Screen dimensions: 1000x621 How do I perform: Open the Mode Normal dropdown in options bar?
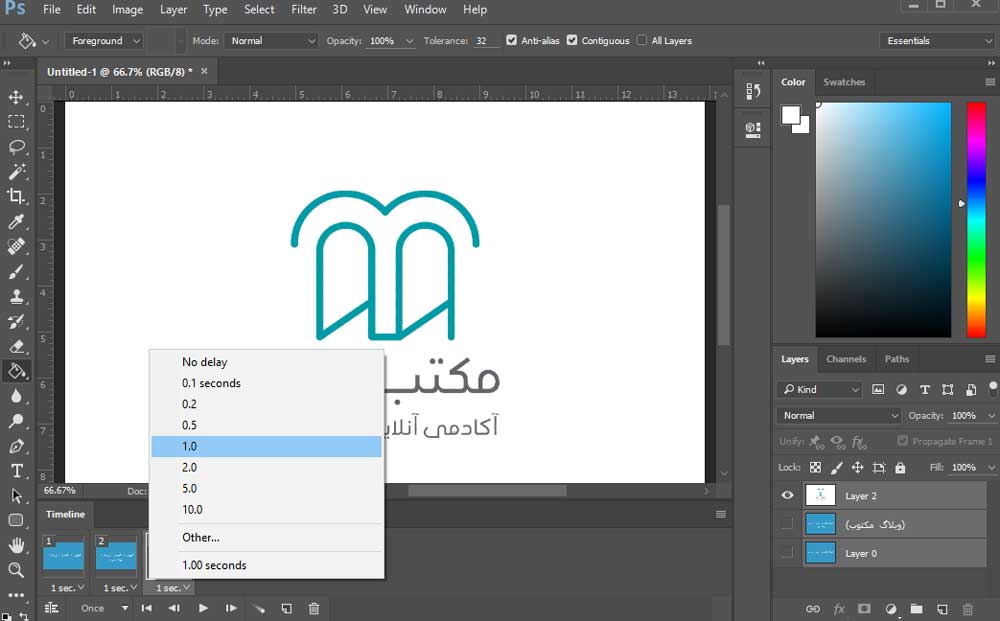tap(272, 41)
